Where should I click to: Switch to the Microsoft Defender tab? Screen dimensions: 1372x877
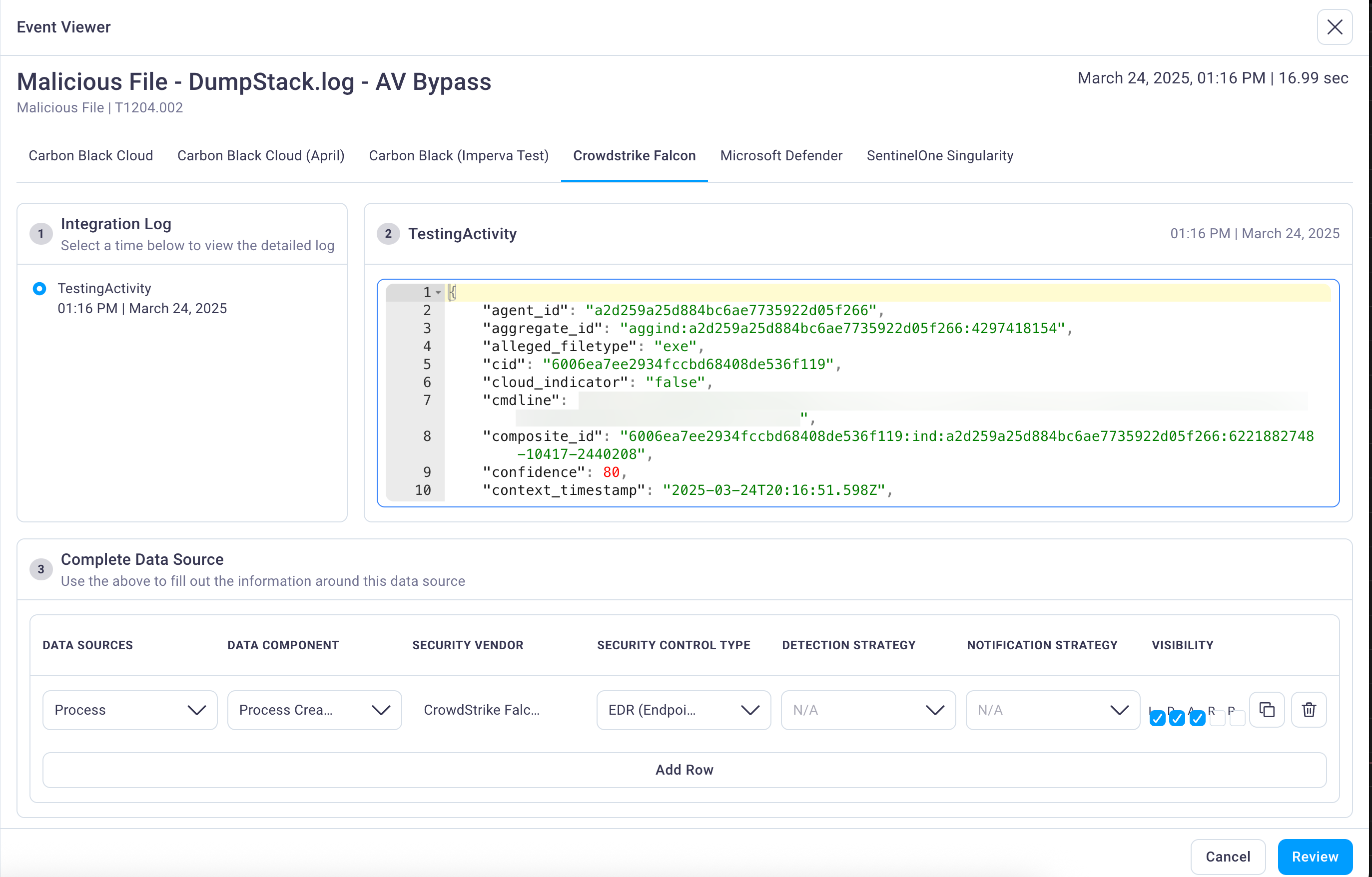(x=780, y=155)
